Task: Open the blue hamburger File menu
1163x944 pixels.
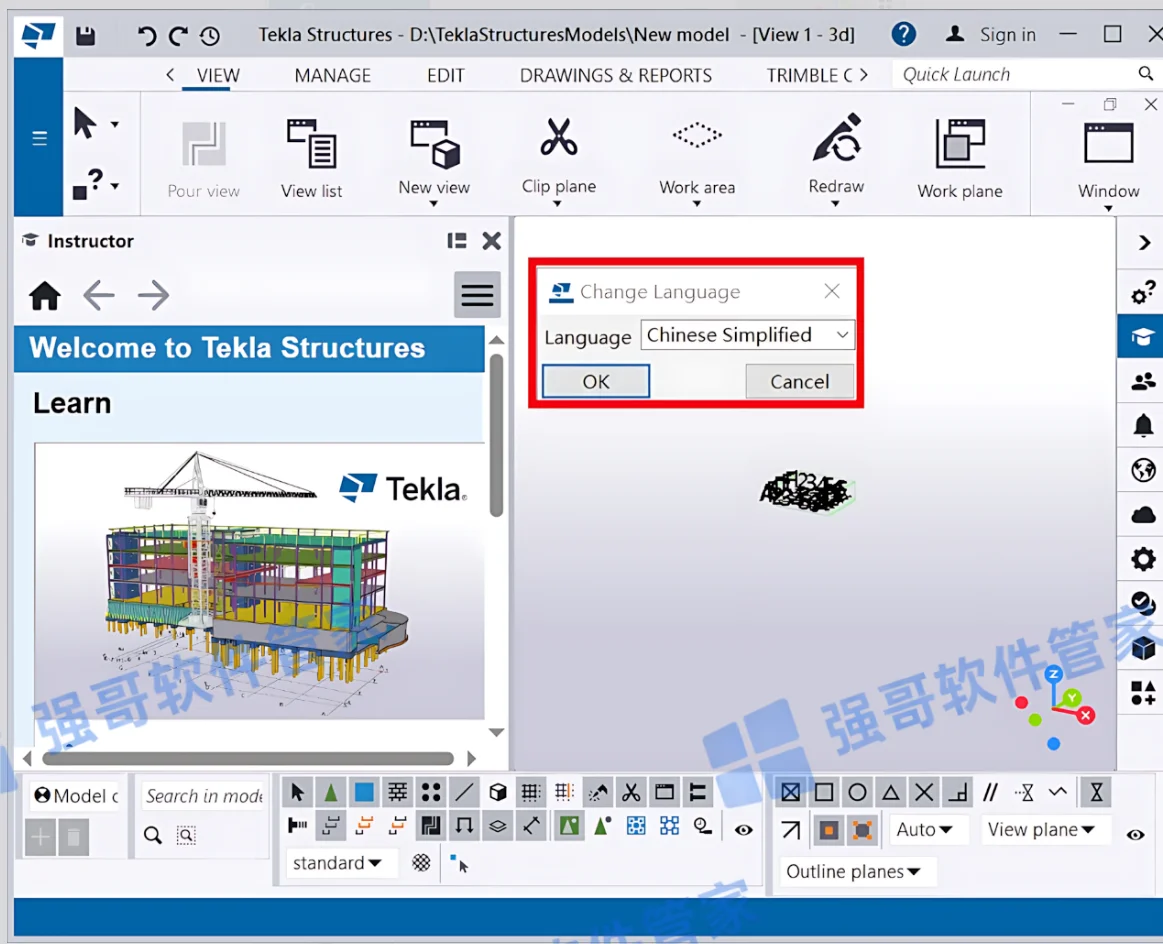Action: pos(39,138)
